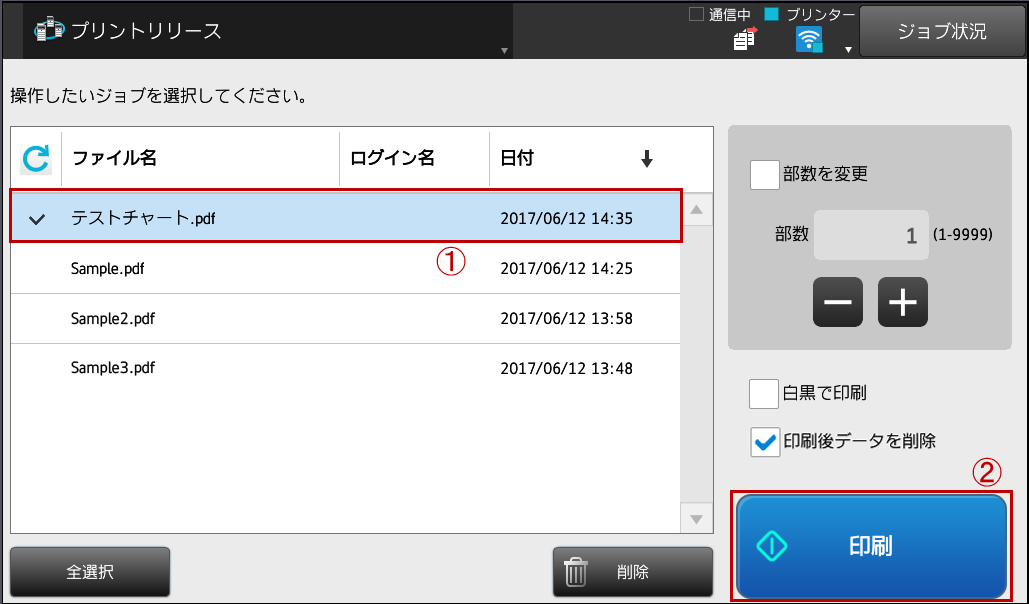Click the Wi-Fi printer status icon

[x=808, y=40]
